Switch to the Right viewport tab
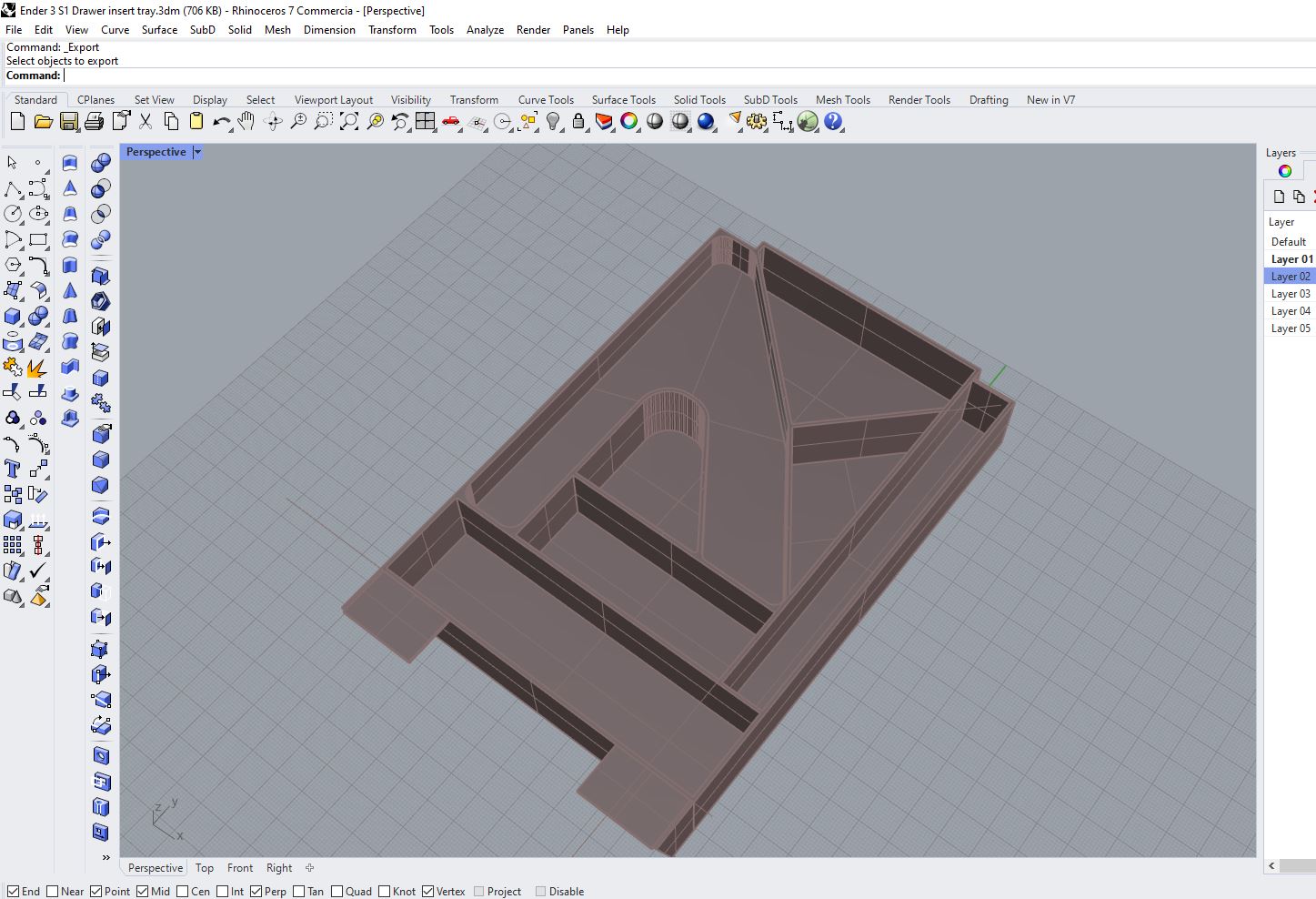This screenshot has height=899, width=1316. (279, 868)
